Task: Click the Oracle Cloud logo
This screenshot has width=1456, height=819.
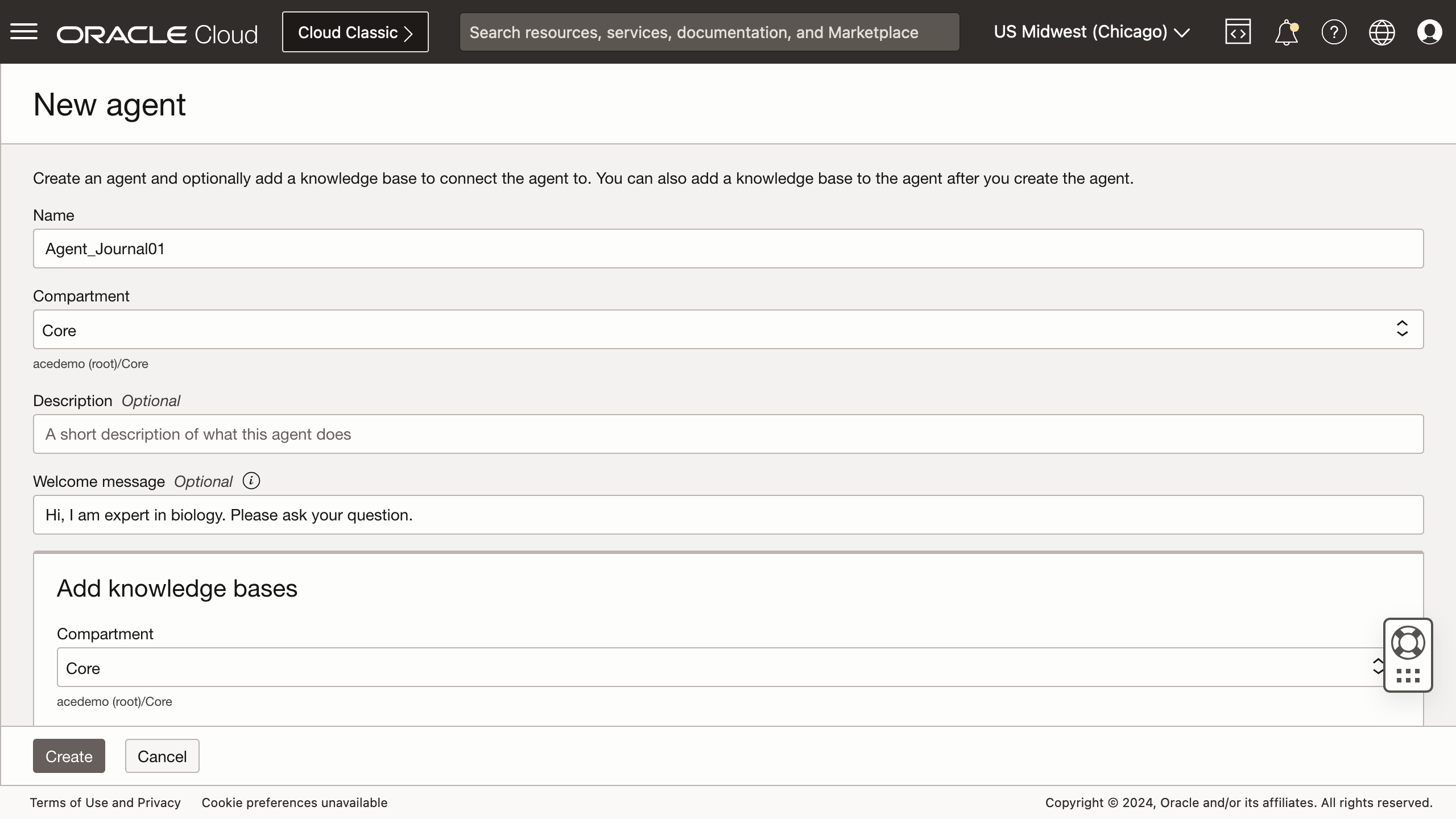Action: pos(157,34)
